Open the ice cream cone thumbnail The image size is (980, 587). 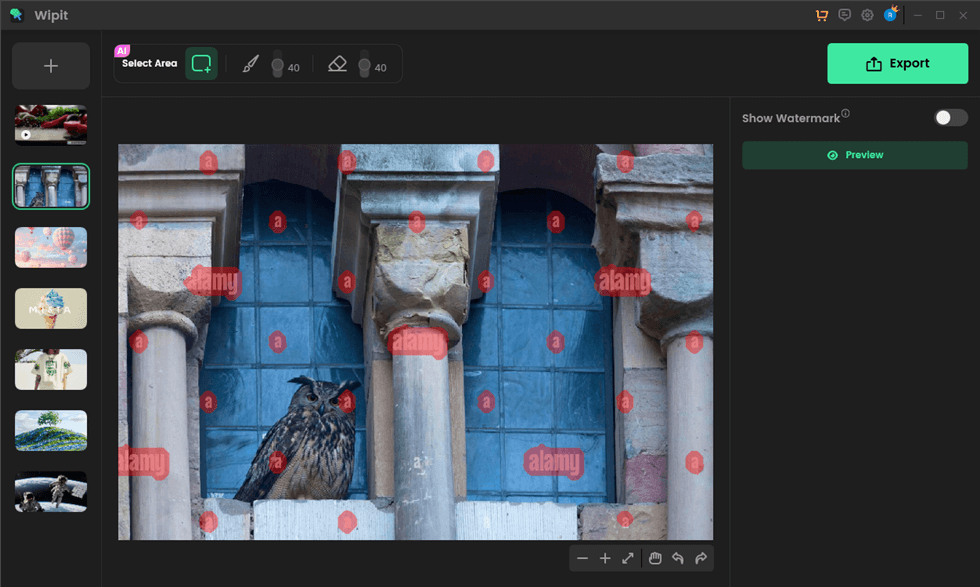[51, 309]
